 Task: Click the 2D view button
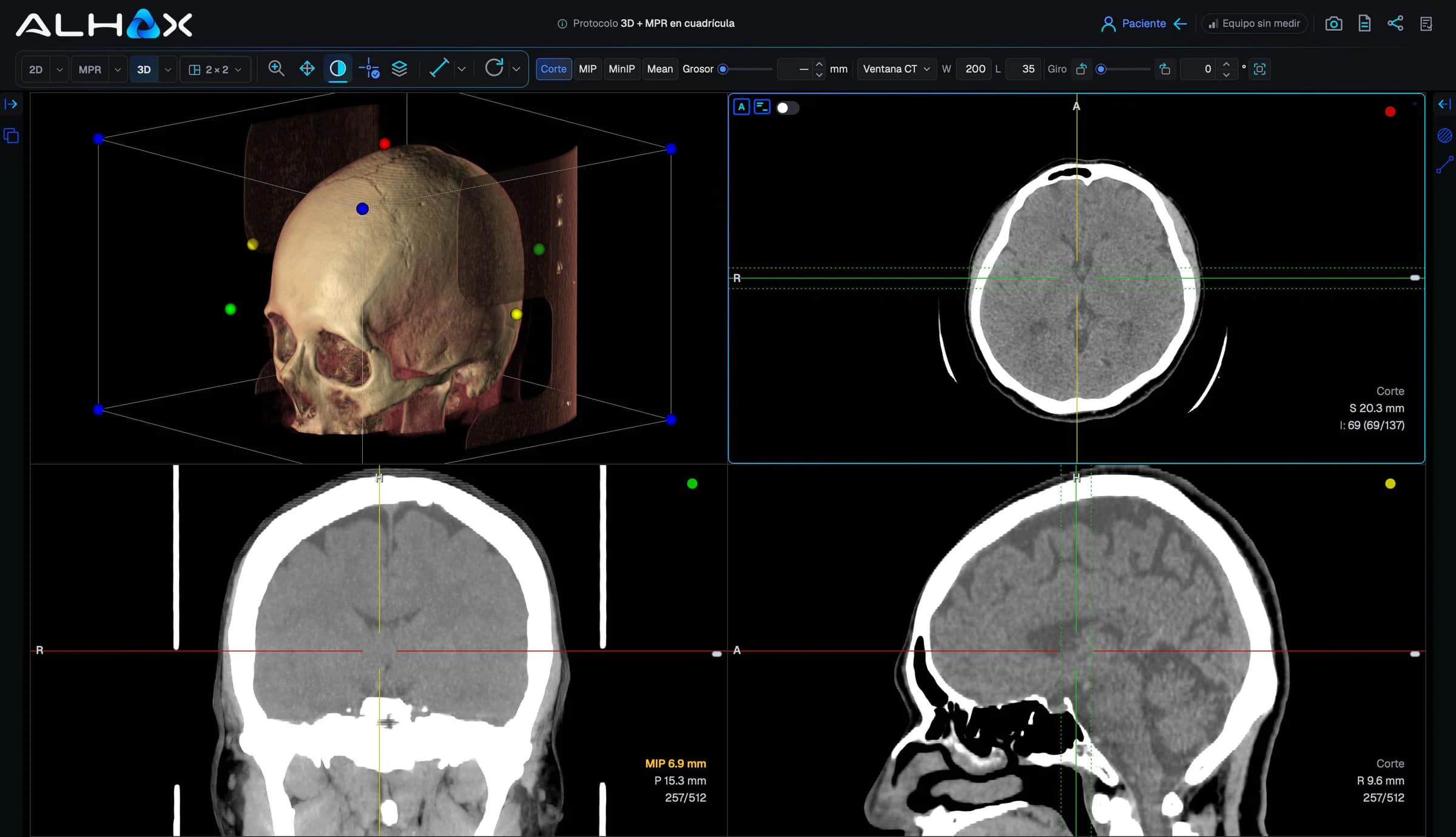pyautogui.click(x=36, y=70)
